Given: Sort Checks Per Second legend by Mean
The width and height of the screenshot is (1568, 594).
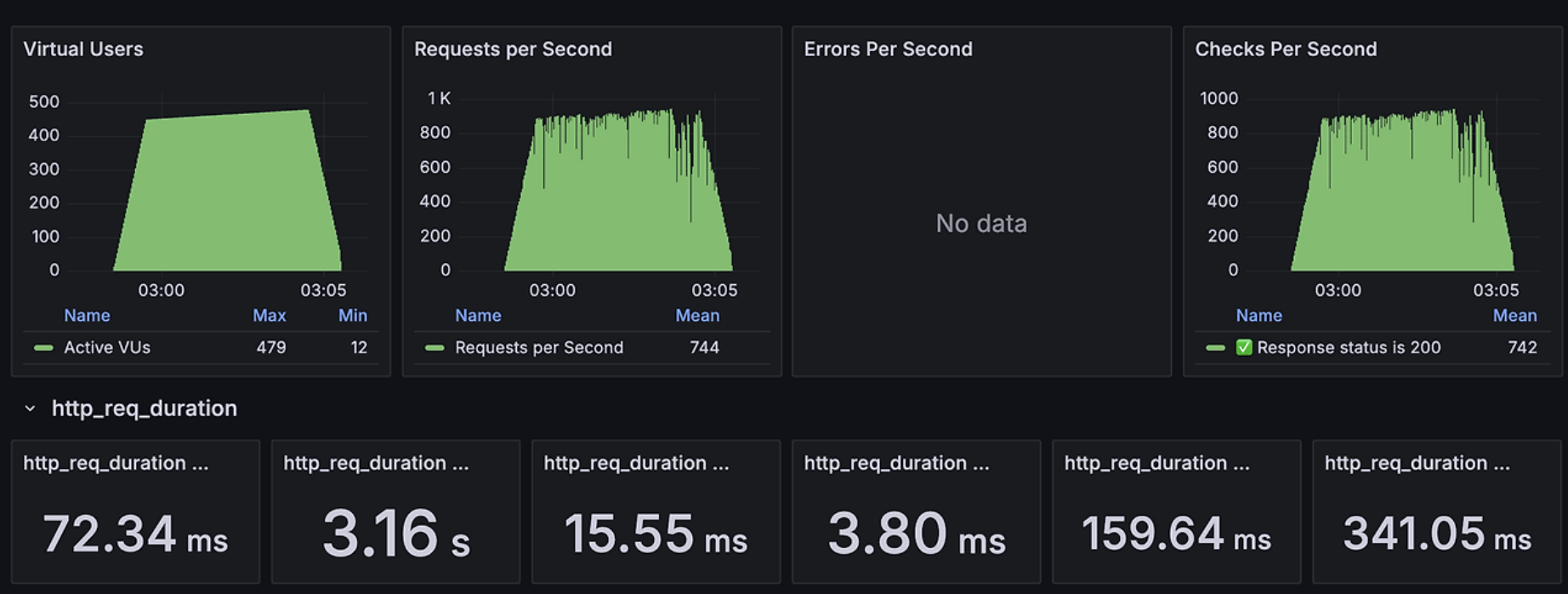Looking at the screenshot, I should click(1514, 316).
